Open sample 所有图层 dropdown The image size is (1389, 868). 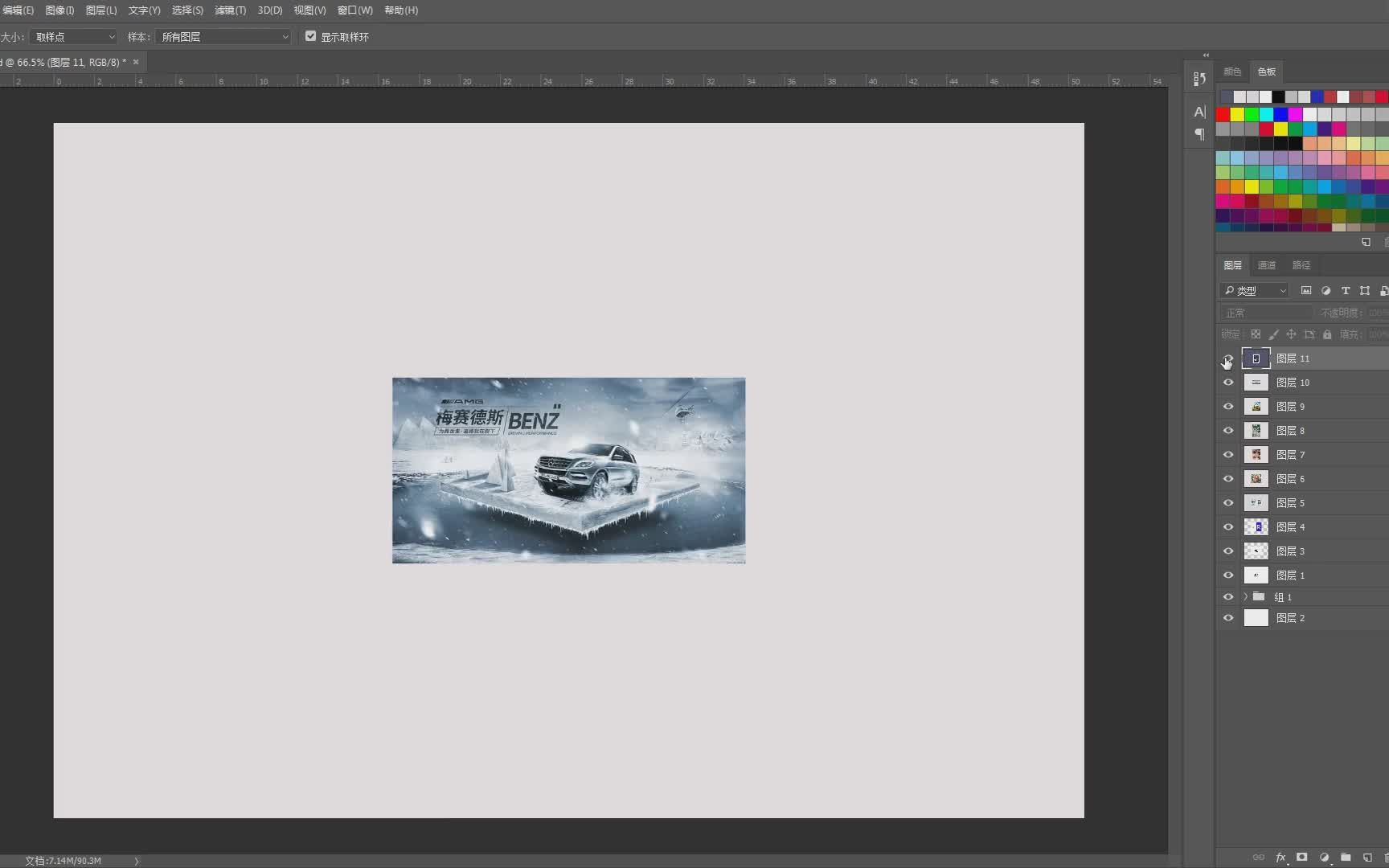pos(223,37)
